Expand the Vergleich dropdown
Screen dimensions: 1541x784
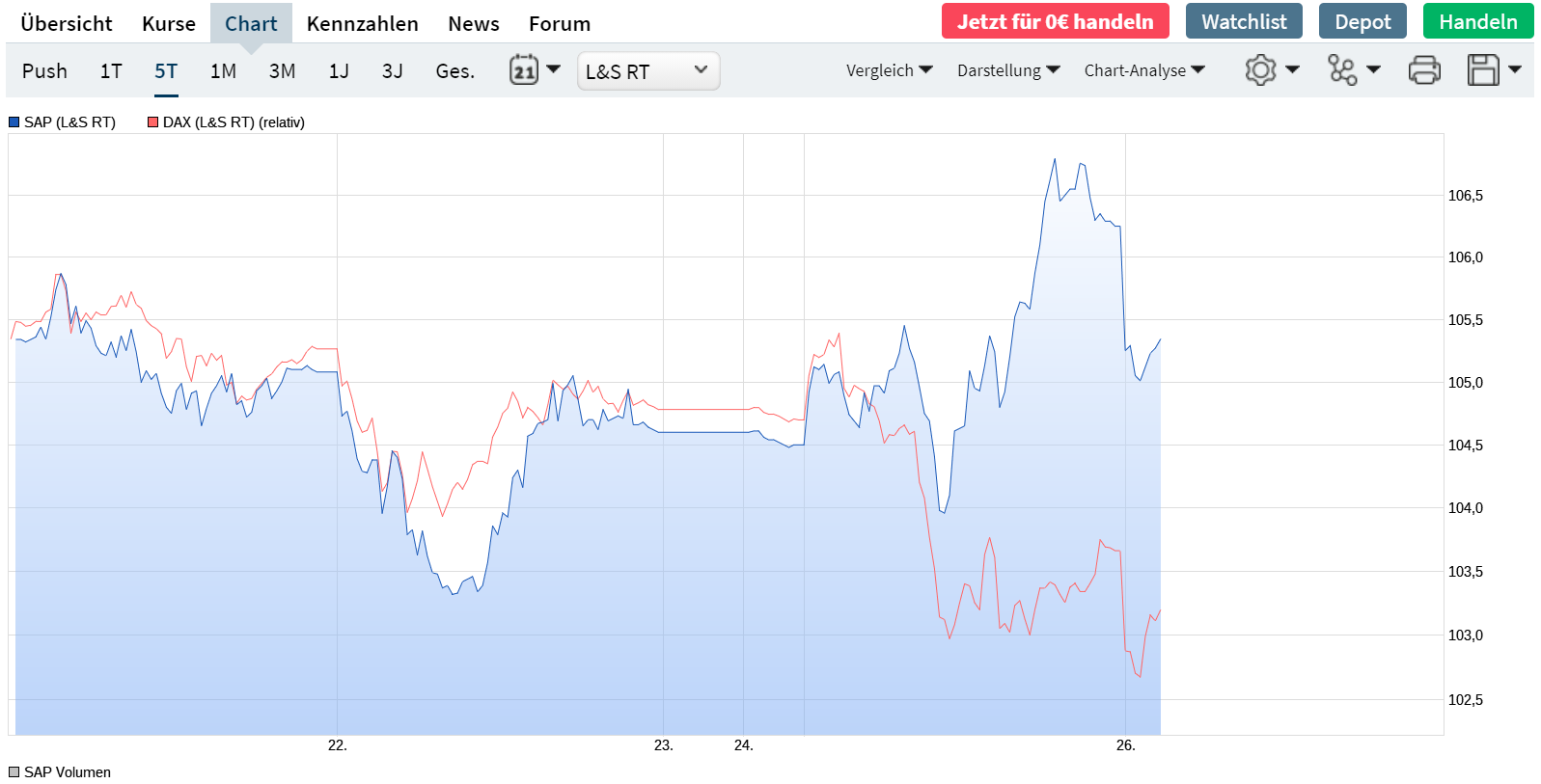tap(889, 70)
